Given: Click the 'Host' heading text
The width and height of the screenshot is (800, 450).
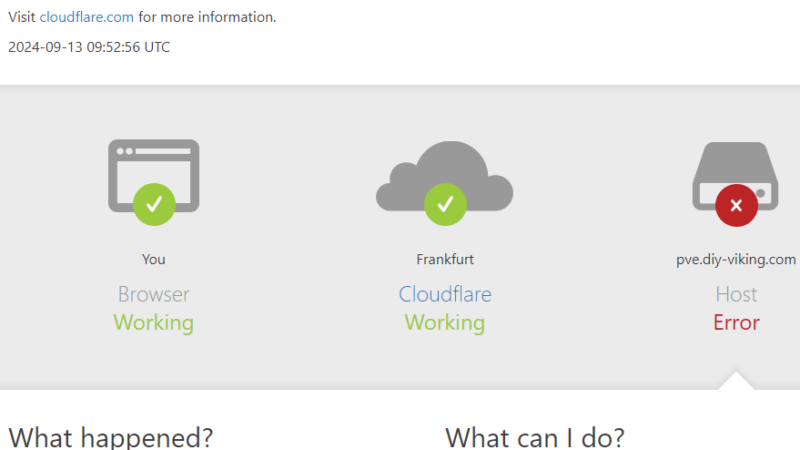Looking at the screenshot, I should (x=736, y=294).
